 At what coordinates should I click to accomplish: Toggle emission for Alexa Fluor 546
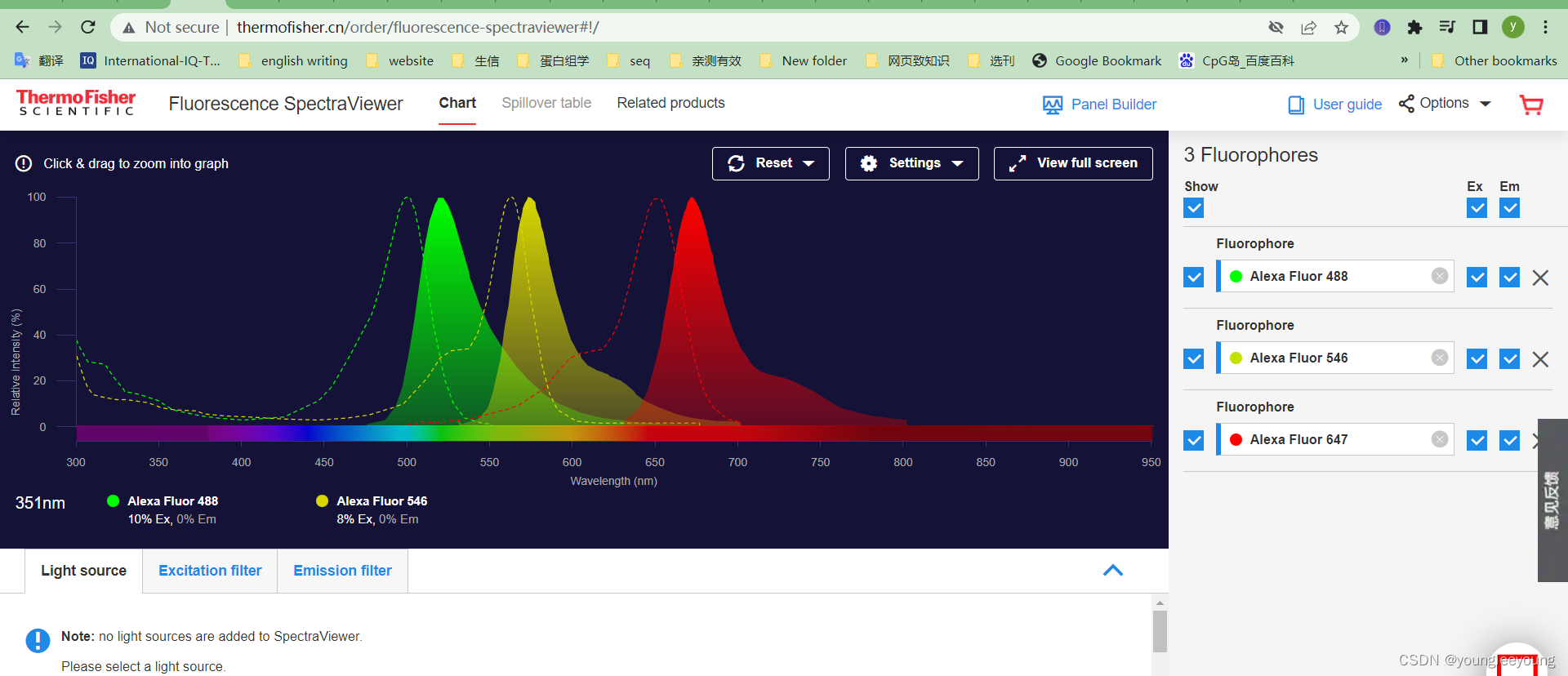1509,359
